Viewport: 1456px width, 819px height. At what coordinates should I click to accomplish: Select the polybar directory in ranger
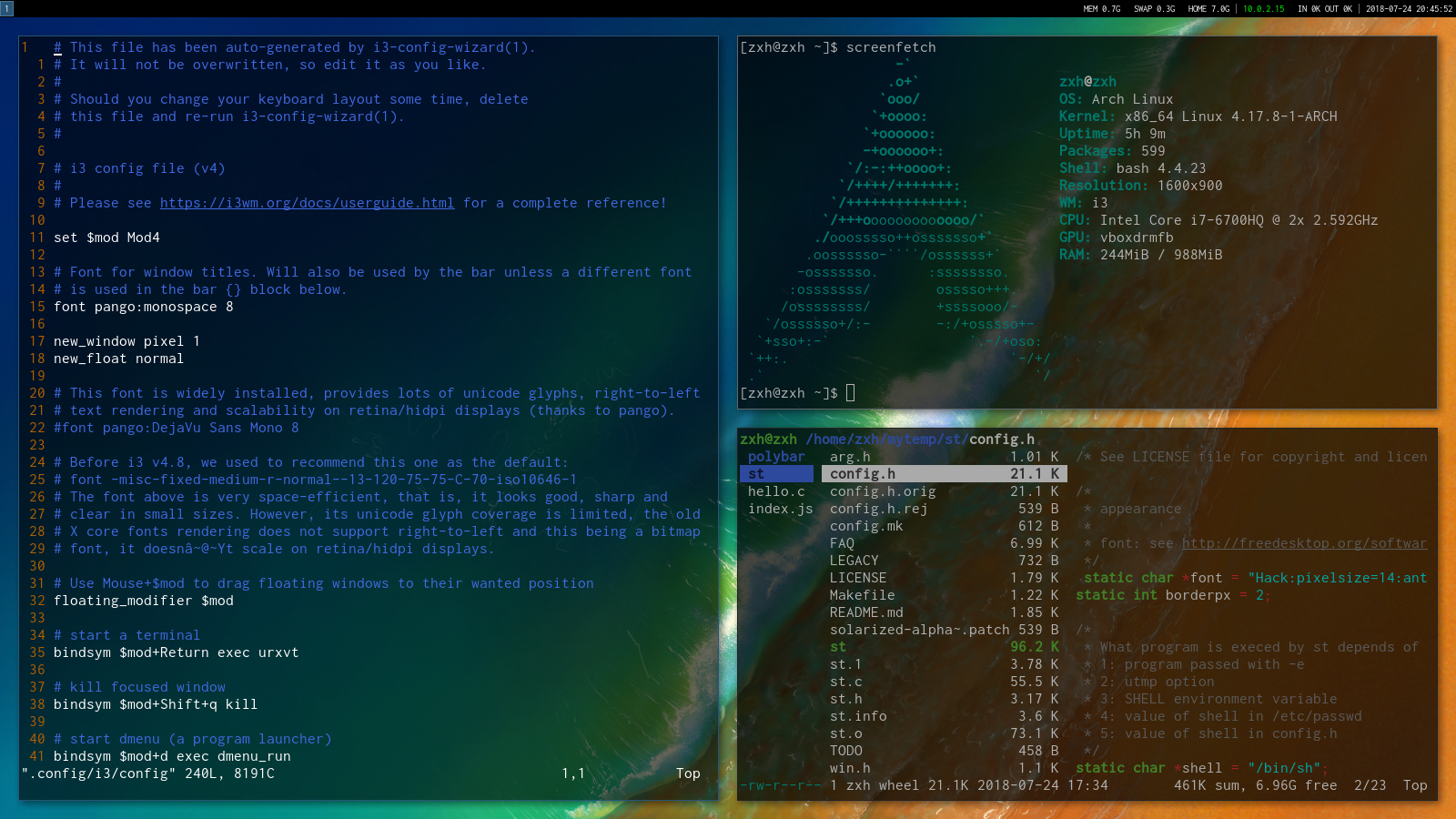pyautogui.click(x=776, y=457)
